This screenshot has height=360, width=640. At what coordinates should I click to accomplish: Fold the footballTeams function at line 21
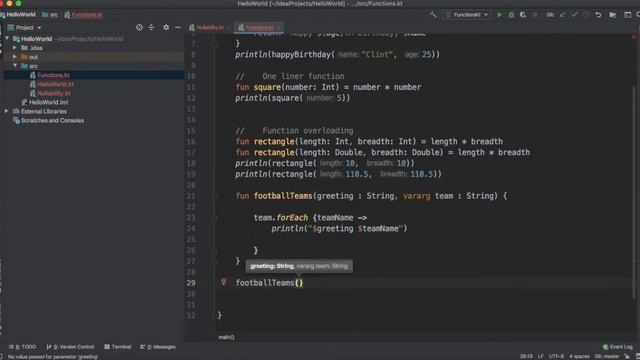pos(214,196)
